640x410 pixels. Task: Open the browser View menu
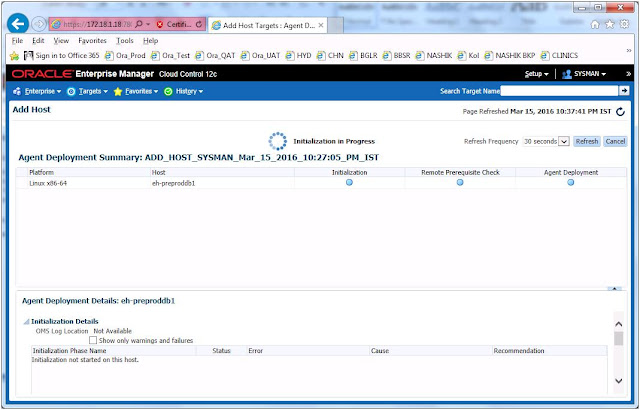(61, 41)
